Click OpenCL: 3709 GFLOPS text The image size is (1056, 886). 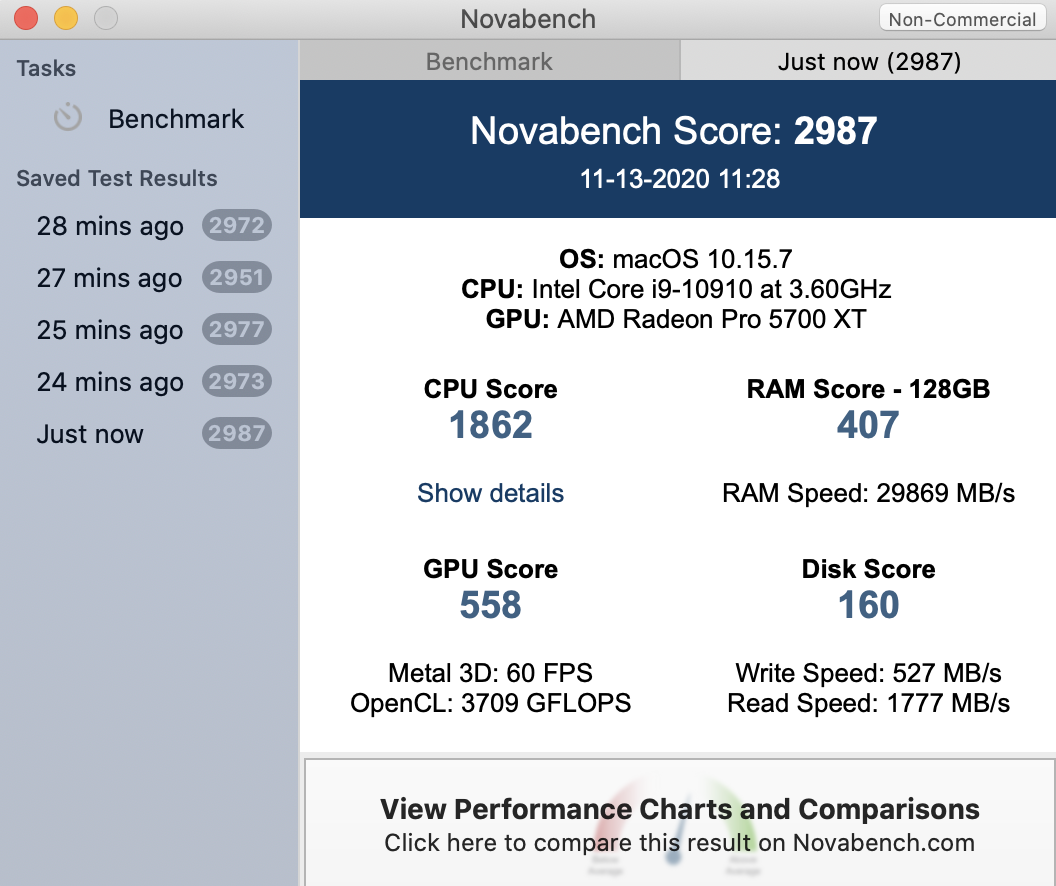(x=490, y=703)
